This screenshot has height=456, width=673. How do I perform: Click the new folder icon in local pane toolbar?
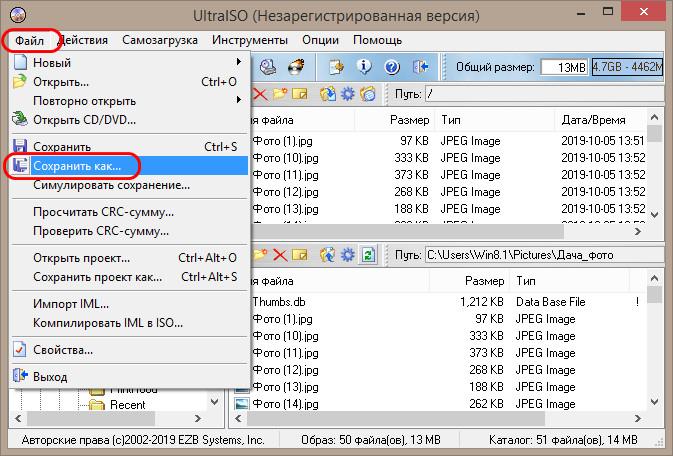click(260, 255)
